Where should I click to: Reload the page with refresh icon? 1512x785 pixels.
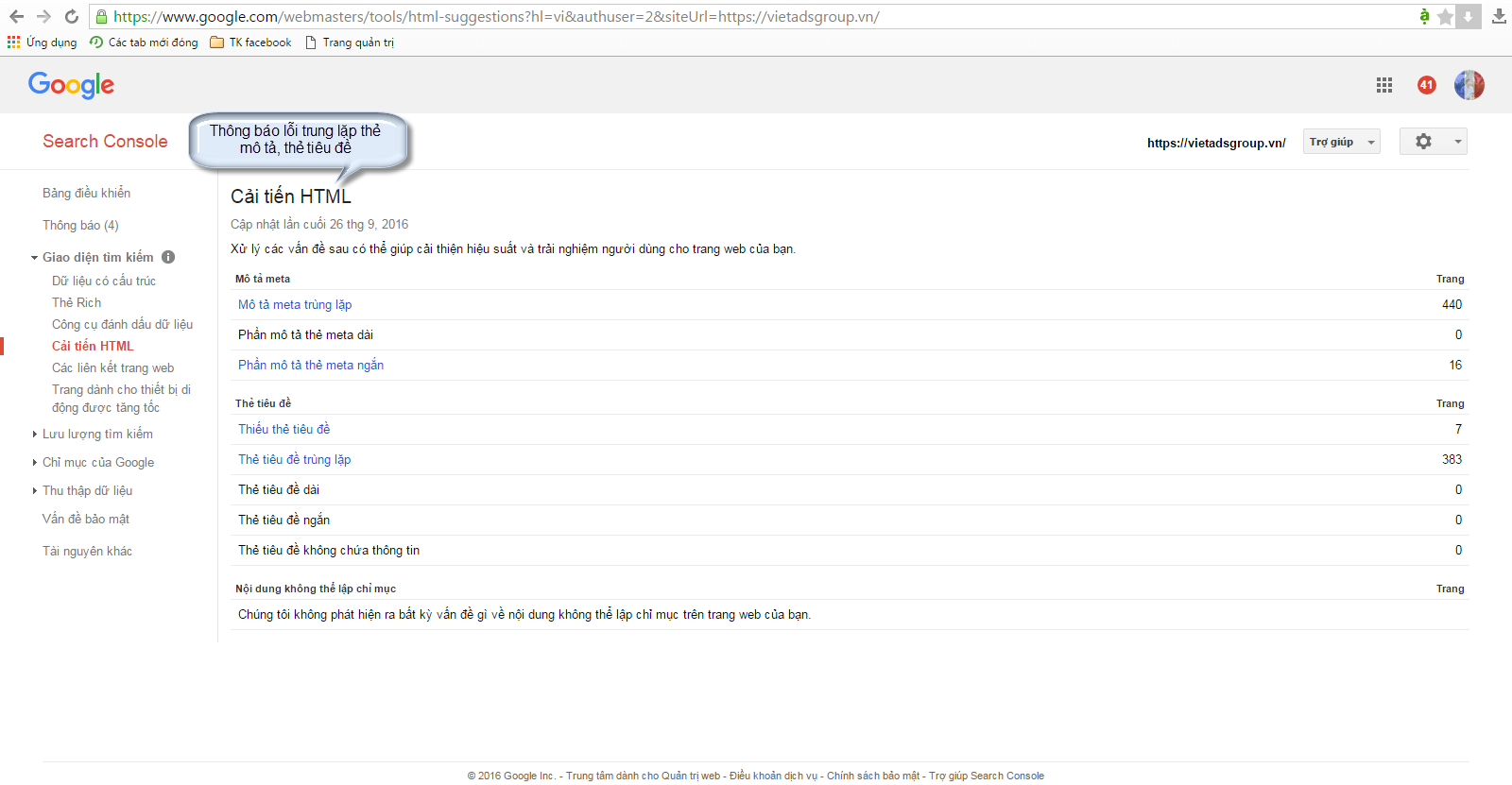(72, 16)
